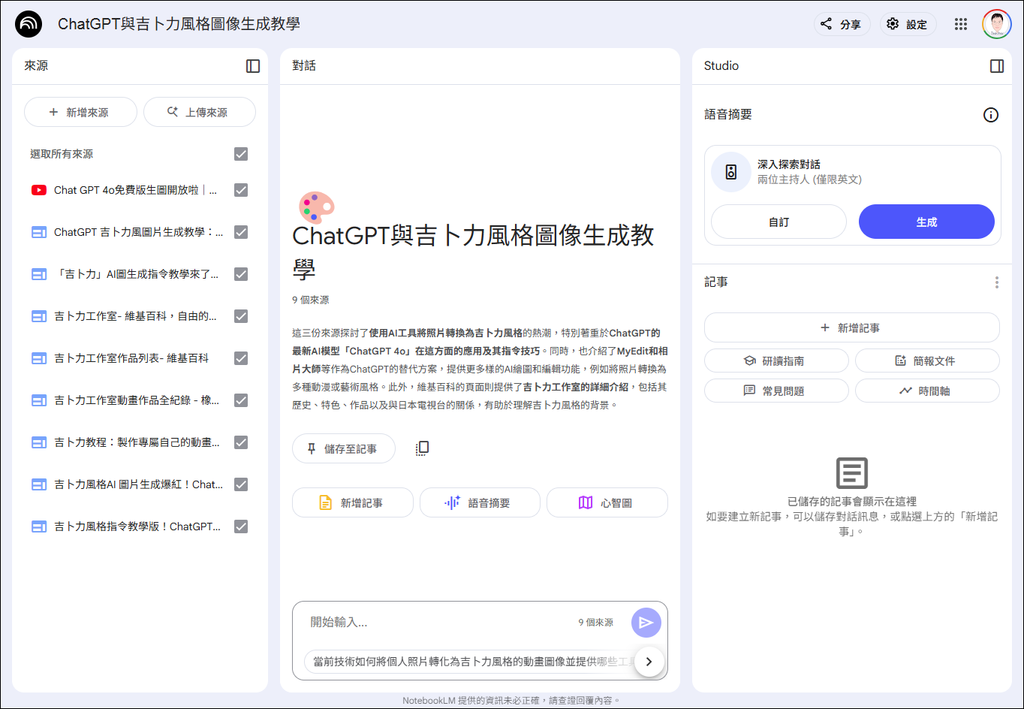Click the 研讀指南 study guide button
Image resolution: width=1024 pixels, height=709 pixels.
pyautogui.click(x=776, y=361)
